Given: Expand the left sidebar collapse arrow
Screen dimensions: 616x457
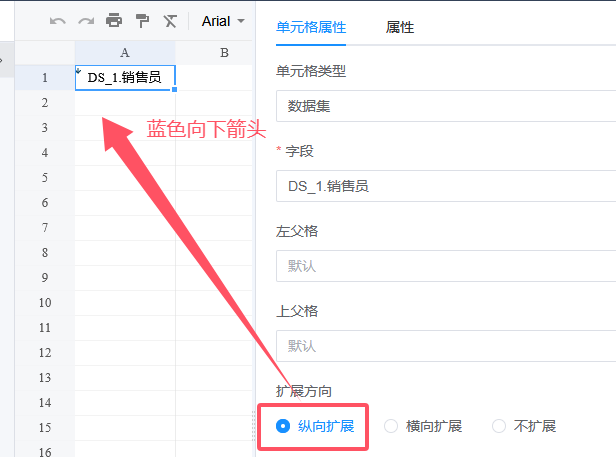Looking at the screenshot, I should tap(3, 61).
